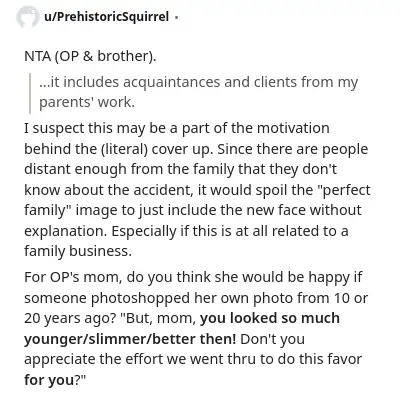Click the bold "younger/slimmer/better then!" text
This screenshot has height=415, width=400.
tap(130, 339)
